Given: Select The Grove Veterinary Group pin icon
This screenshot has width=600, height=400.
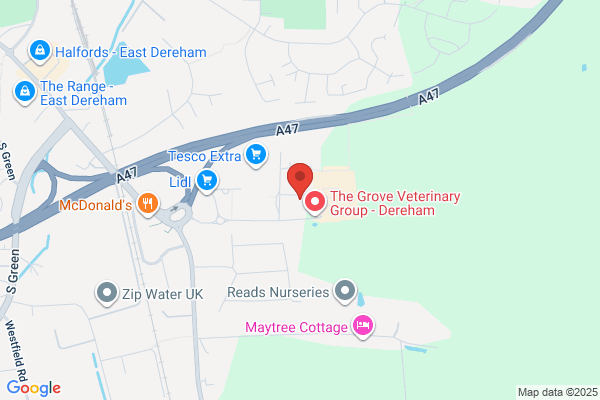Looking at the screenshot, I should (x=315, y=202).
